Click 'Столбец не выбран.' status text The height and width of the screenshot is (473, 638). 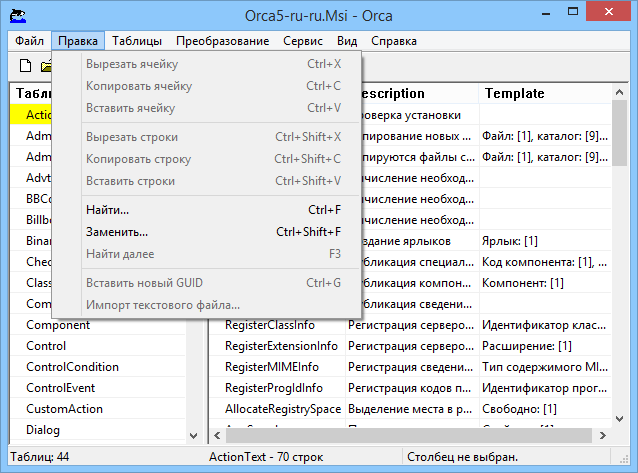pos(462,457)
